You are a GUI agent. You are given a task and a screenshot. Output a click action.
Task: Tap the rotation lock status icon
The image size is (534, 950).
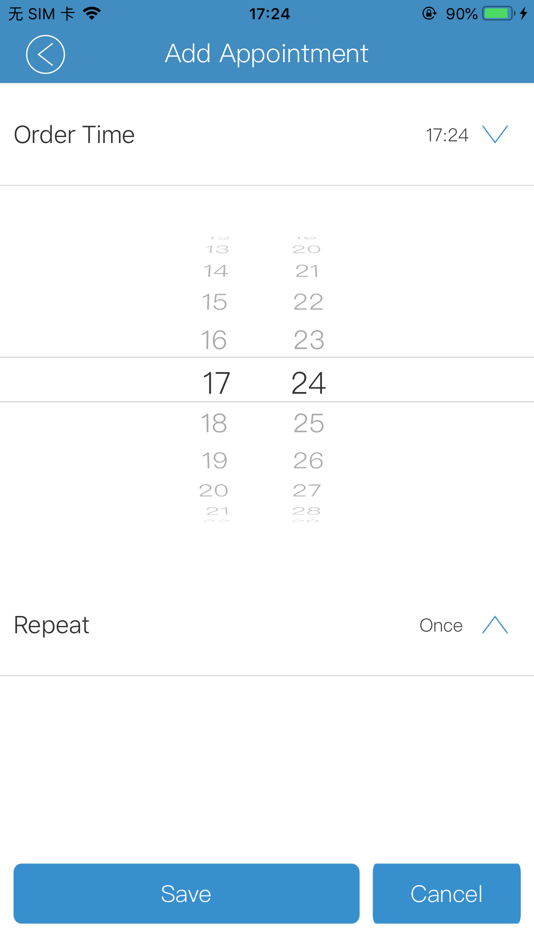(x=429, y=13)
